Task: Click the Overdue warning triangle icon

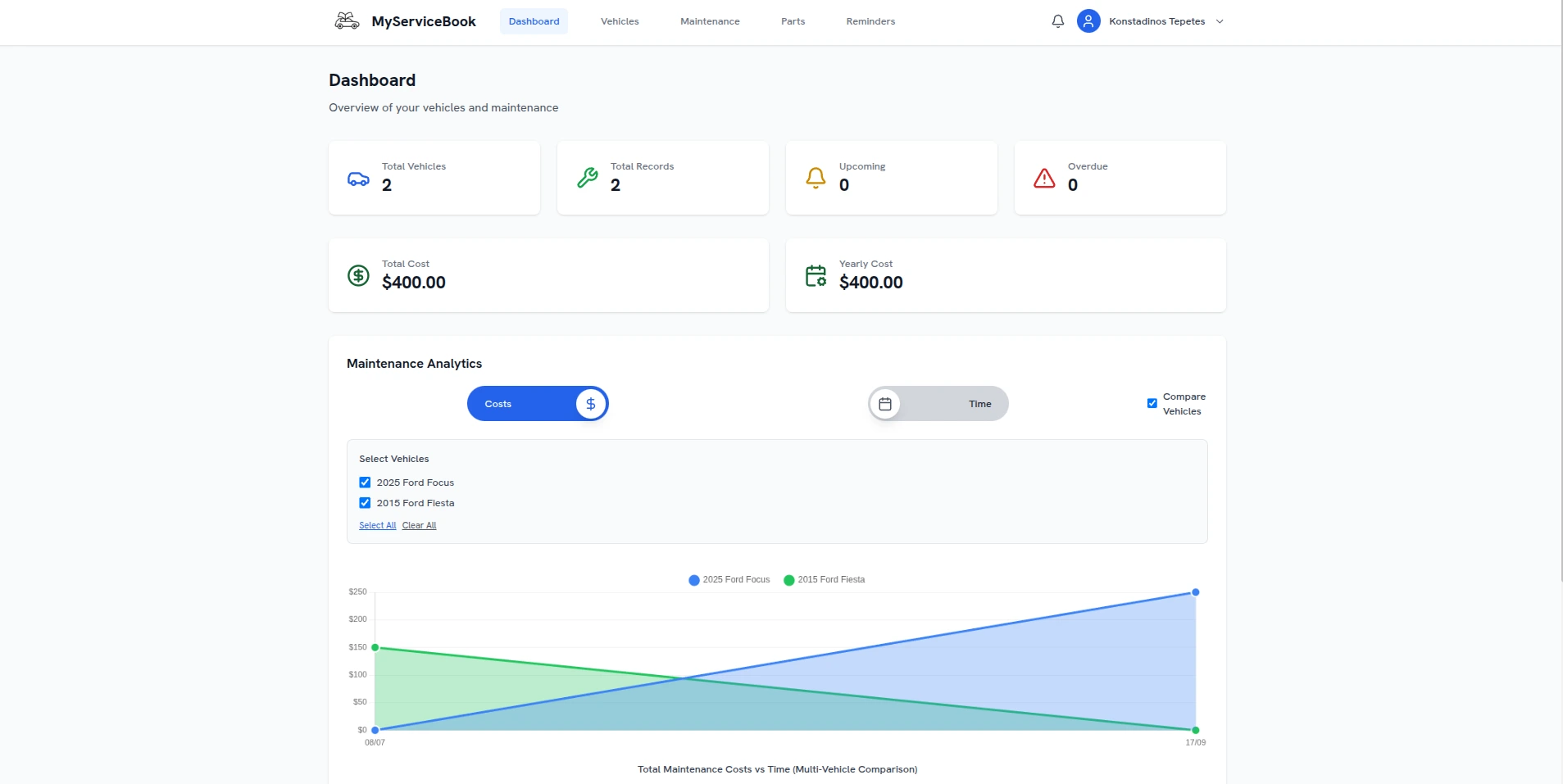Action: (x=1044, y=178)
